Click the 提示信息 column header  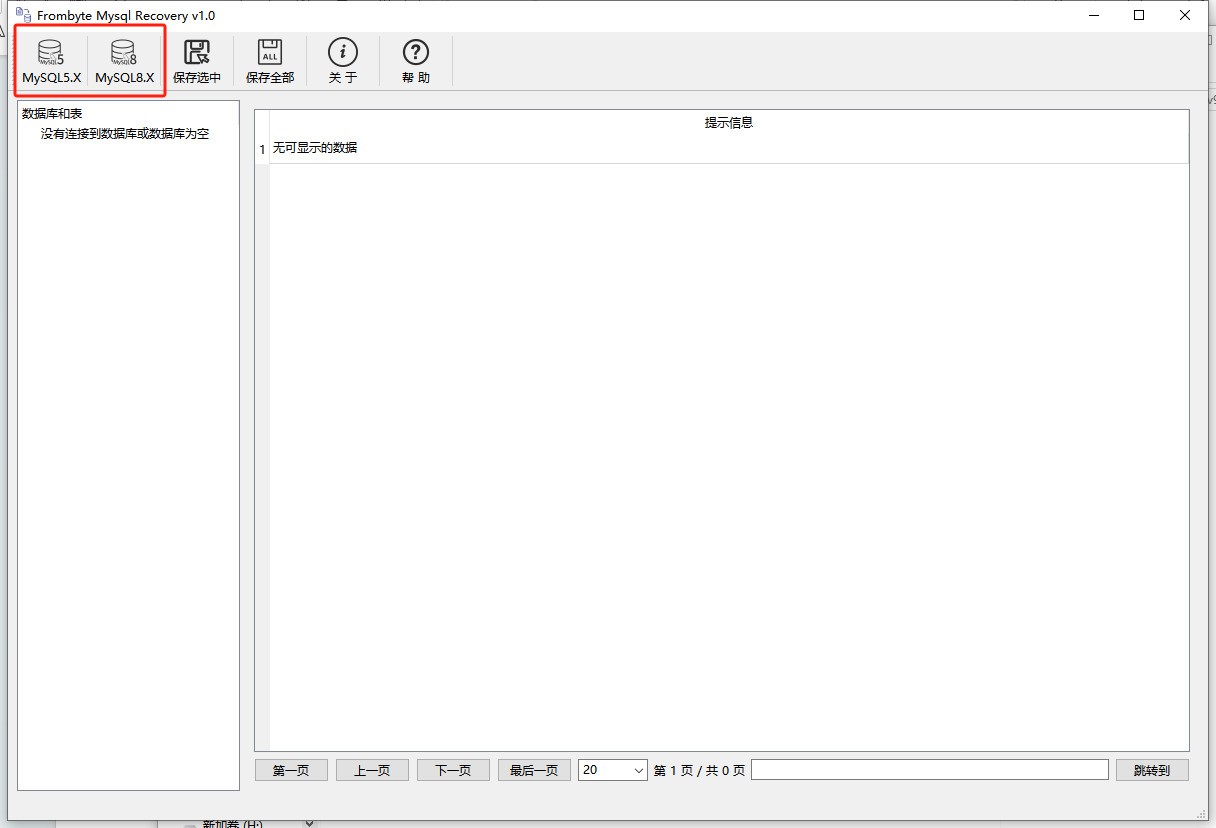pos(728,123)
